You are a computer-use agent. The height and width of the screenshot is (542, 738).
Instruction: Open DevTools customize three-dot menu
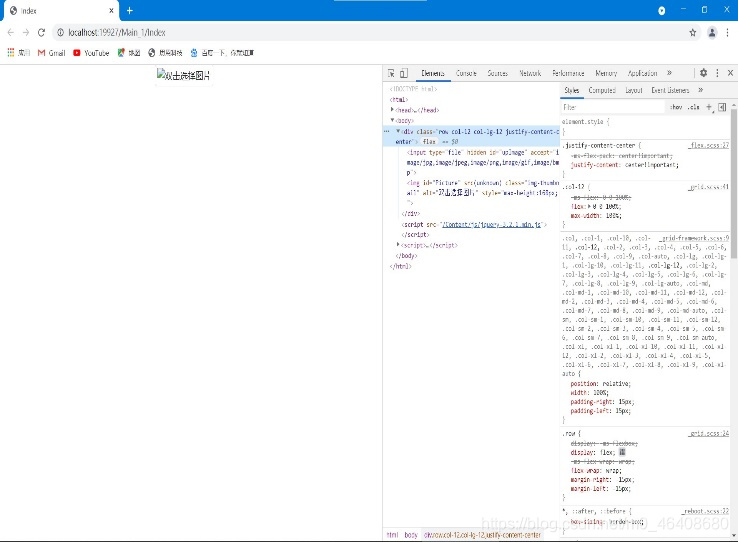click(x=717, y=72)
